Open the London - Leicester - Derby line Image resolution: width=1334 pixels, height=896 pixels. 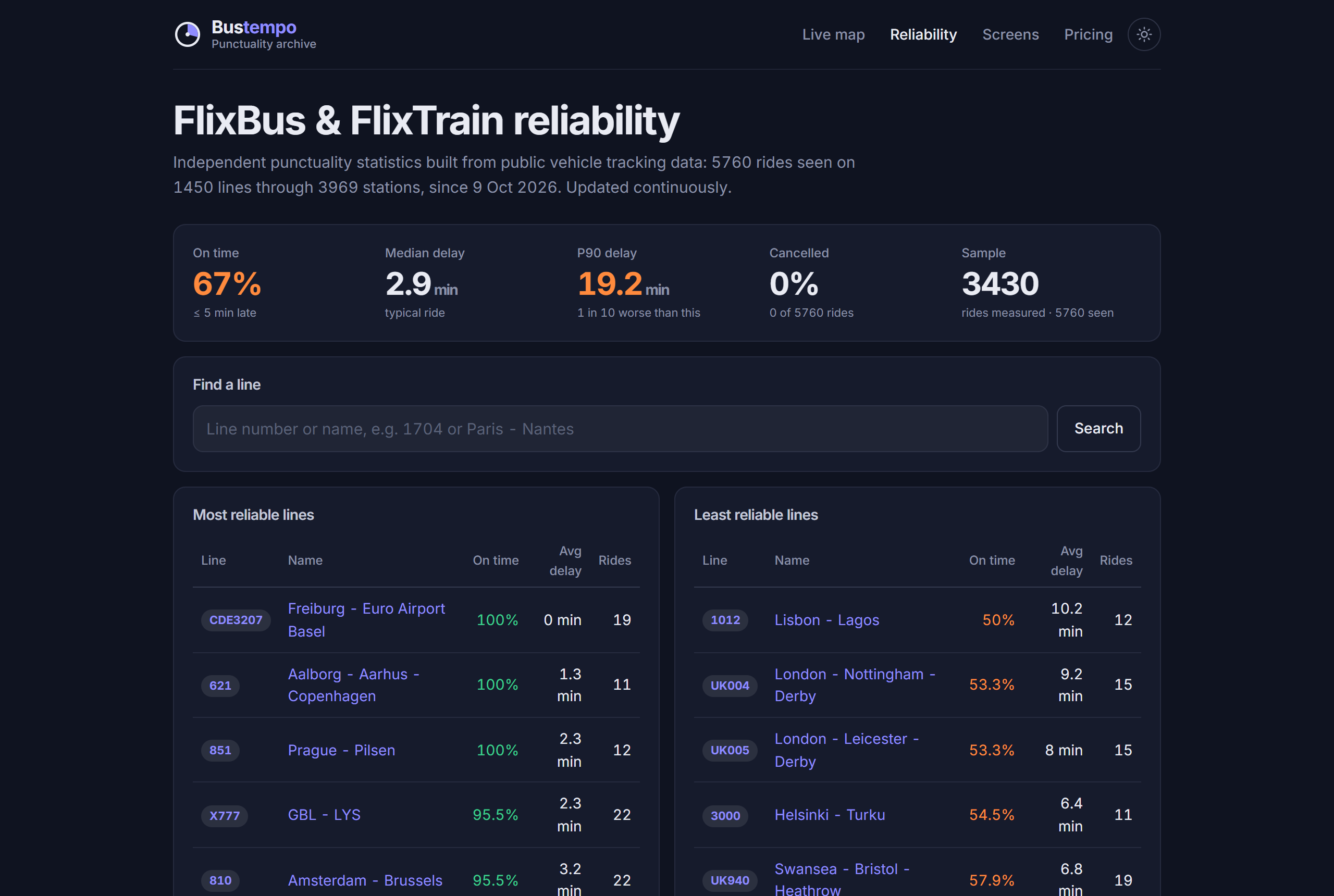pyautogui.click(x=846, y=750)
